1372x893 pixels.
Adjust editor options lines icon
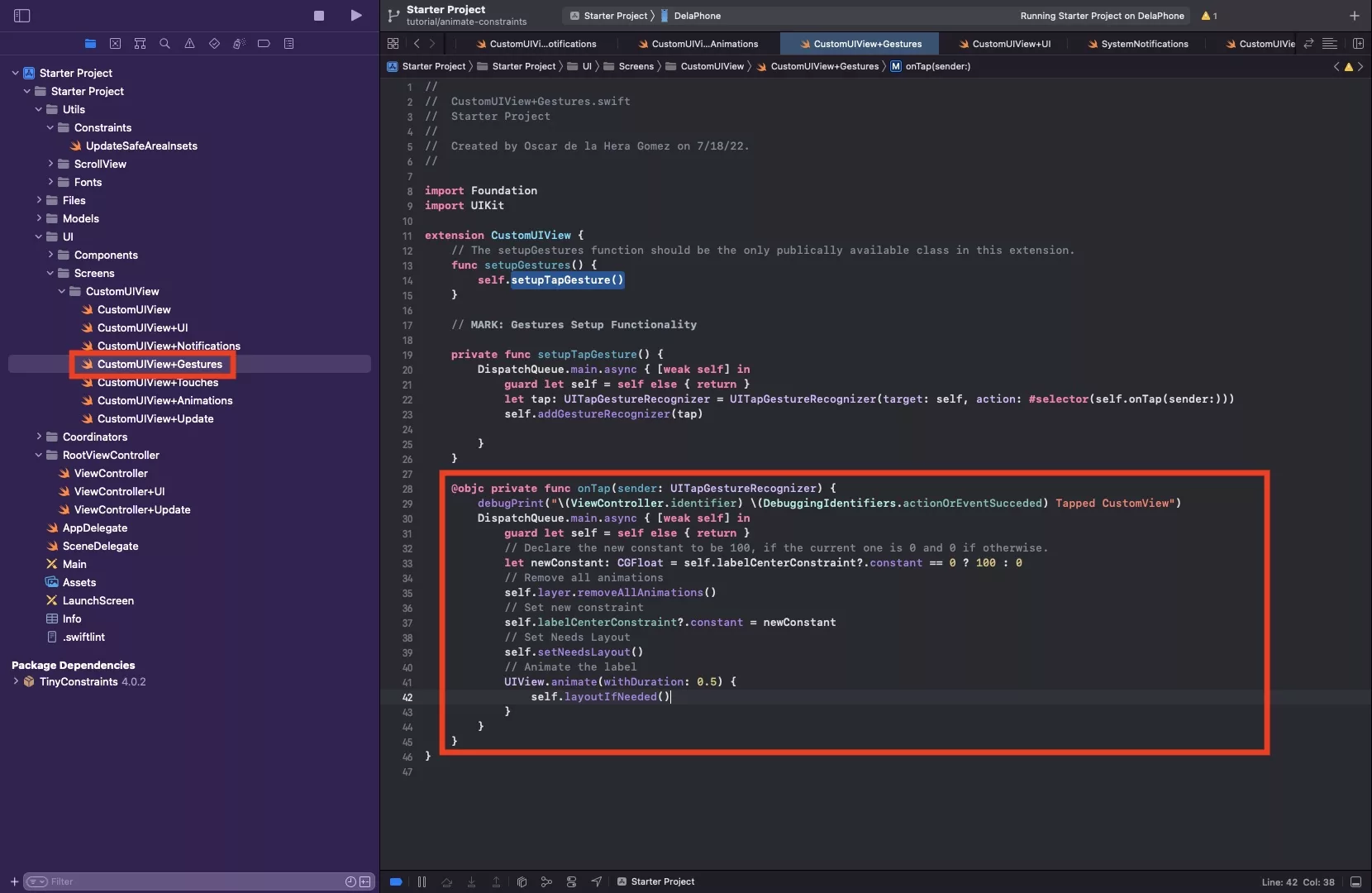(x=1330, y=44)
